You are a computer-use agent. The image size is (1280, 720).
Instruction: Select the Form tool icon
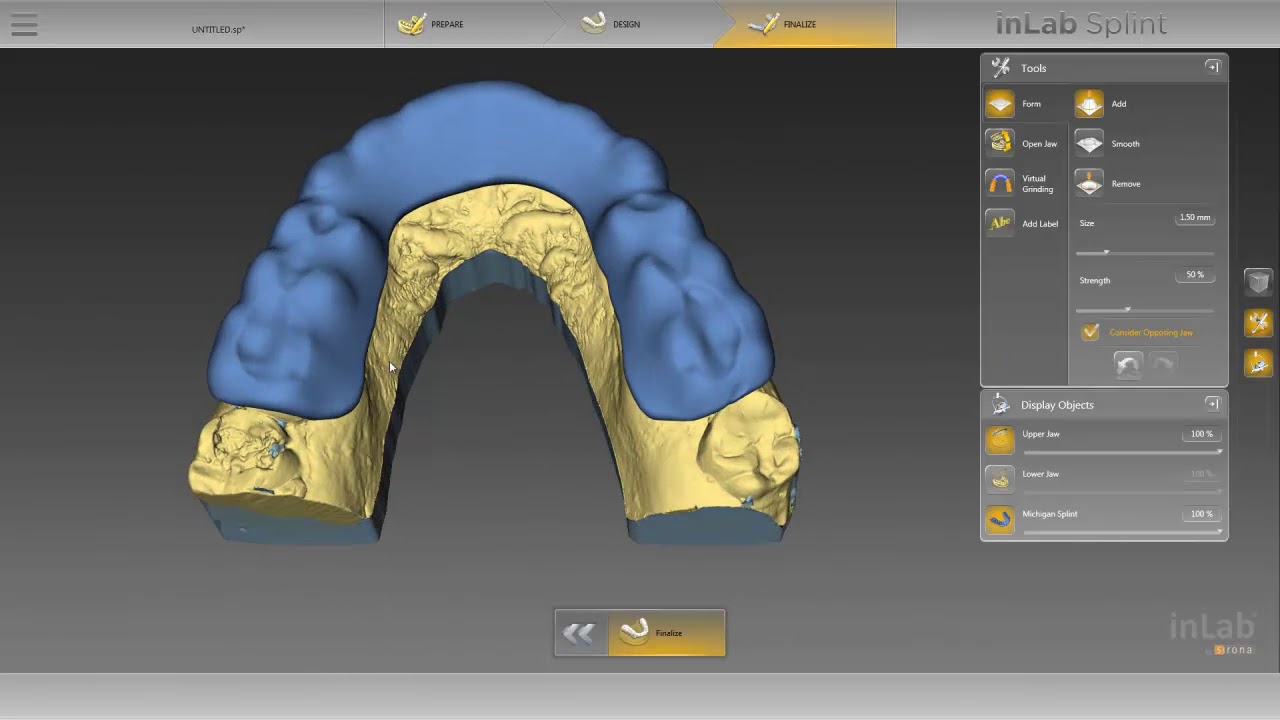point(1000,104)
